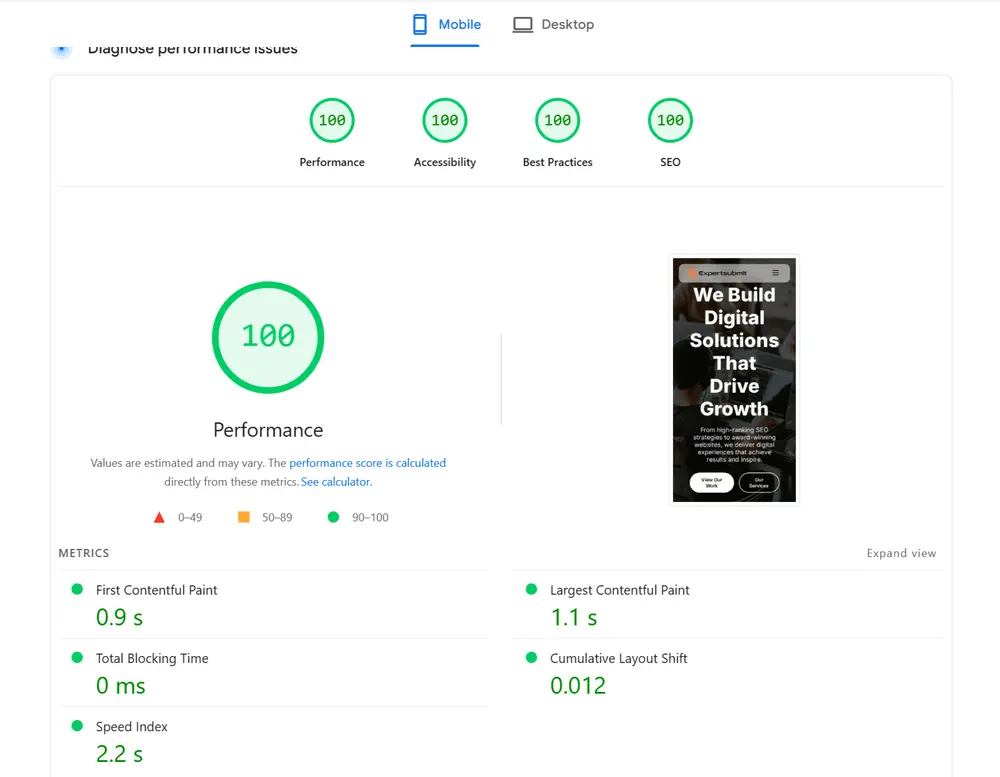This screenshot has height=777, width=1000.
Task: Click green dot beside Cumulative Layout Shift
Action: pos(531,658)
